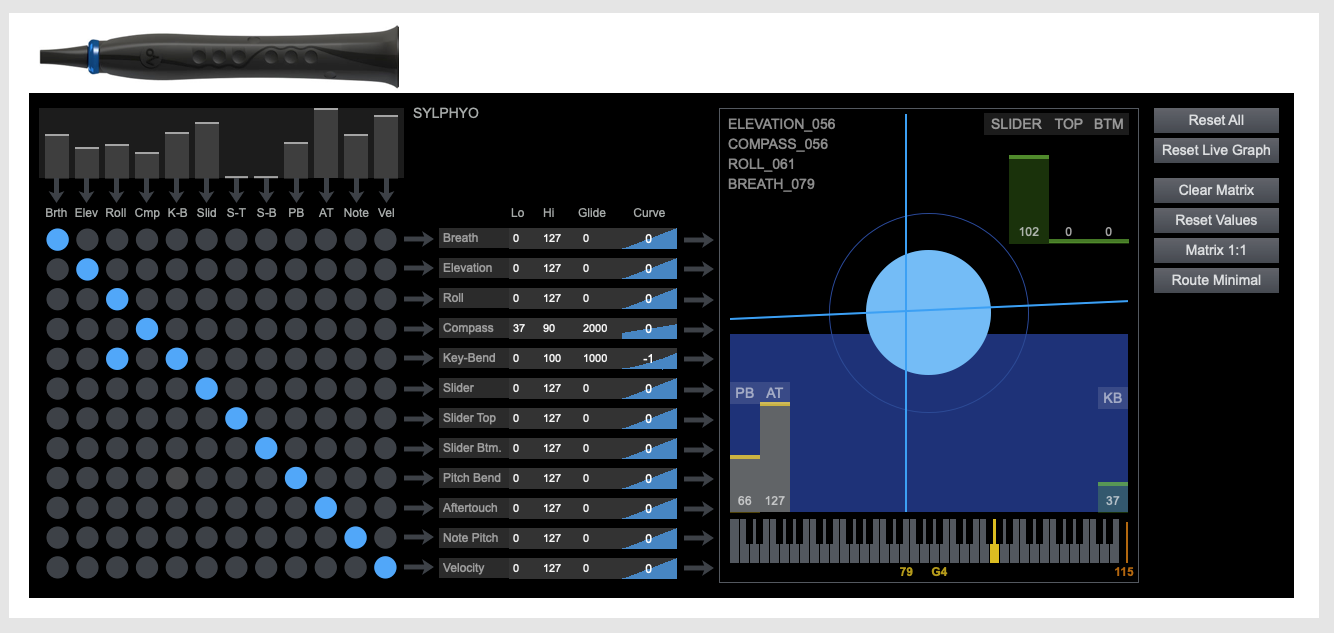Disable the Roll-to-Key-Bend matrix routing dot
The image size is (1334, 633).
[117, 359]
